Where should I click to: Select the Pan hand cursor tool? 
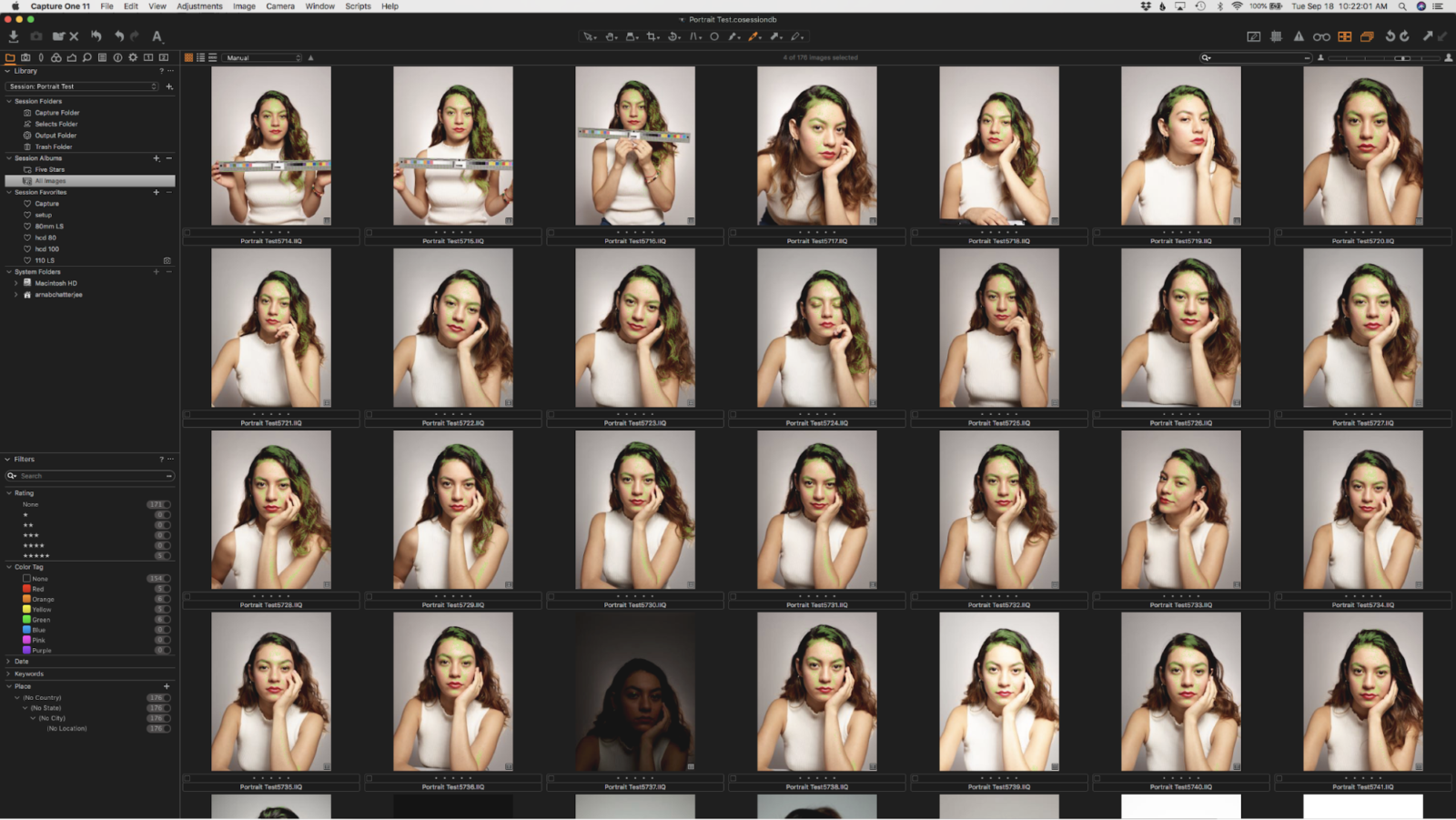point(611,36)
